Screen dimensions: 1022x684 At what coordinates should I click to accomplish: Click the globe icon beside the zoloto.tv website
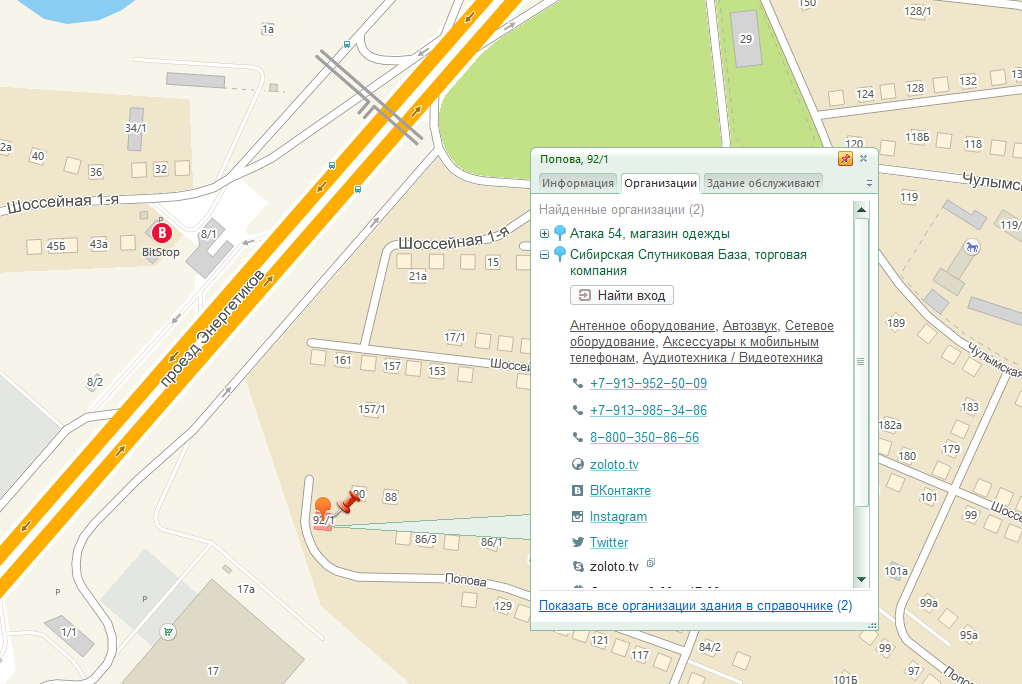click(x=577, y=464)
